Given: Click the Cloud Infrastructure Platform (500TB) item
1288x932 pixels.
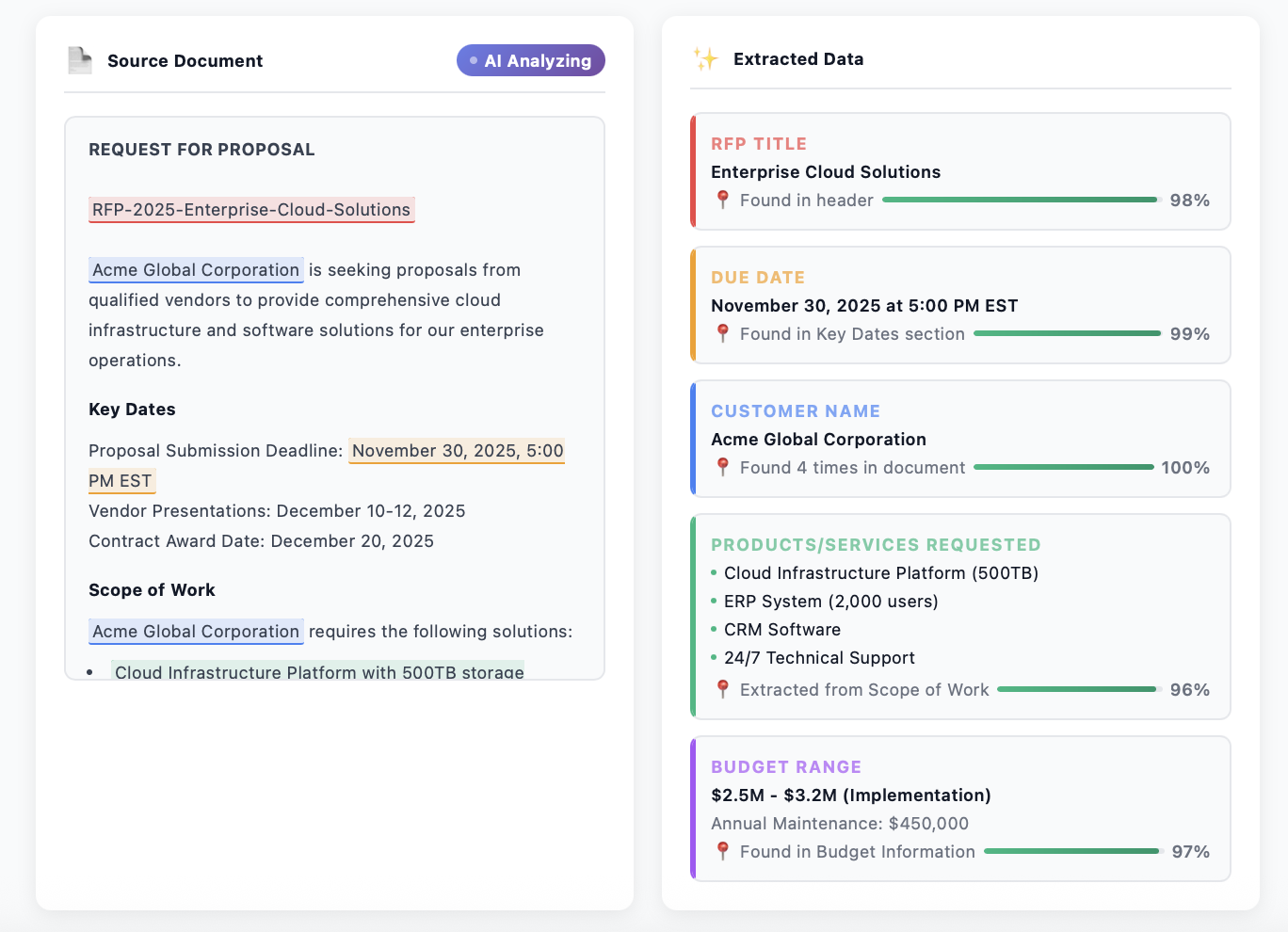Looking at the screenshot, I should (881, 573).
